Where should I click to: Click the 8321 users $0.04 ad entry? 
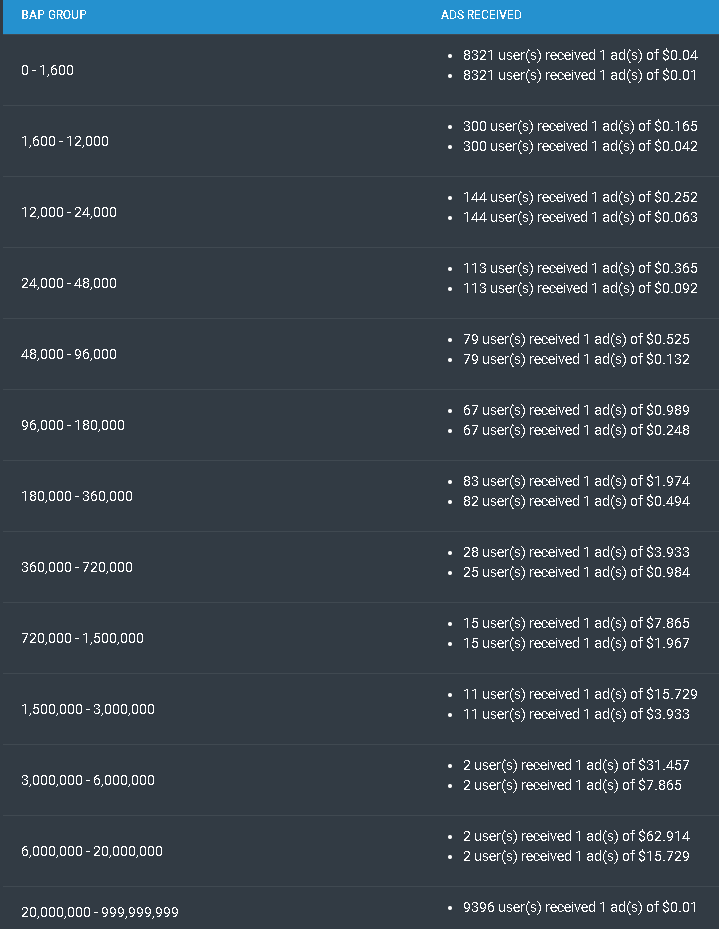coord(580,56)
